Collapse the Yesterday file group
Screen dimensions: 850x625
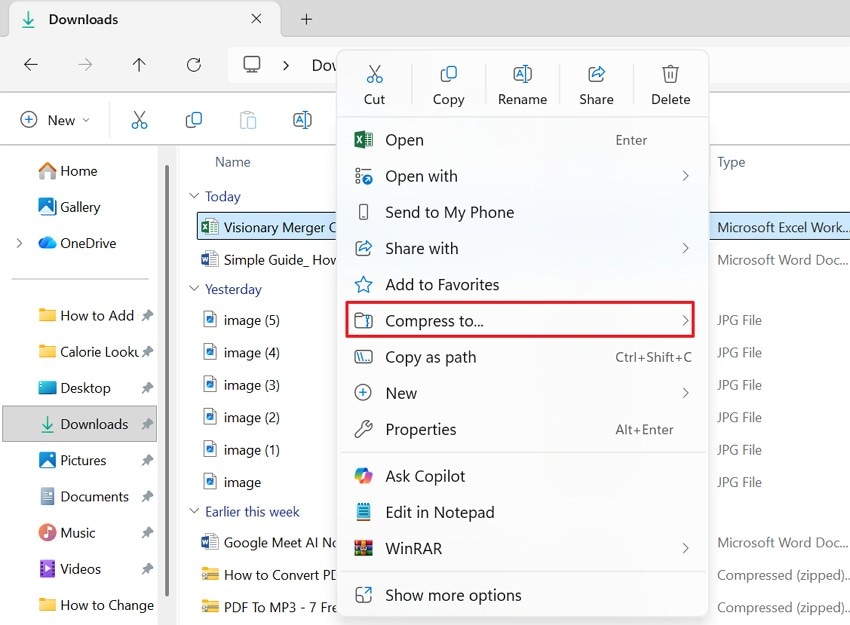point(193,289)
